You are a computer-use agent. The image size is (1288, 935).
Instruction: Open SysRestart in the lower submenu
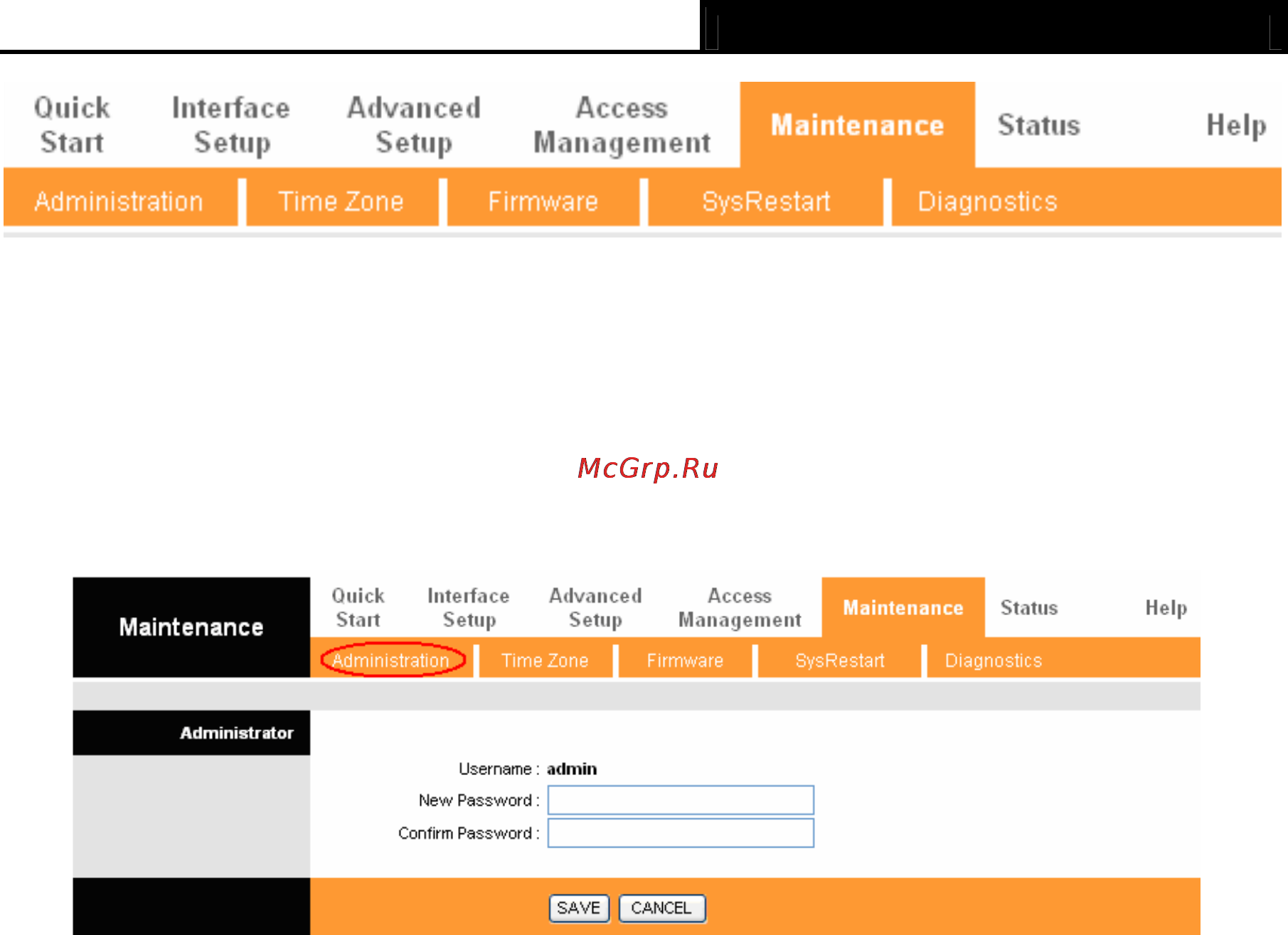(840, 661)
